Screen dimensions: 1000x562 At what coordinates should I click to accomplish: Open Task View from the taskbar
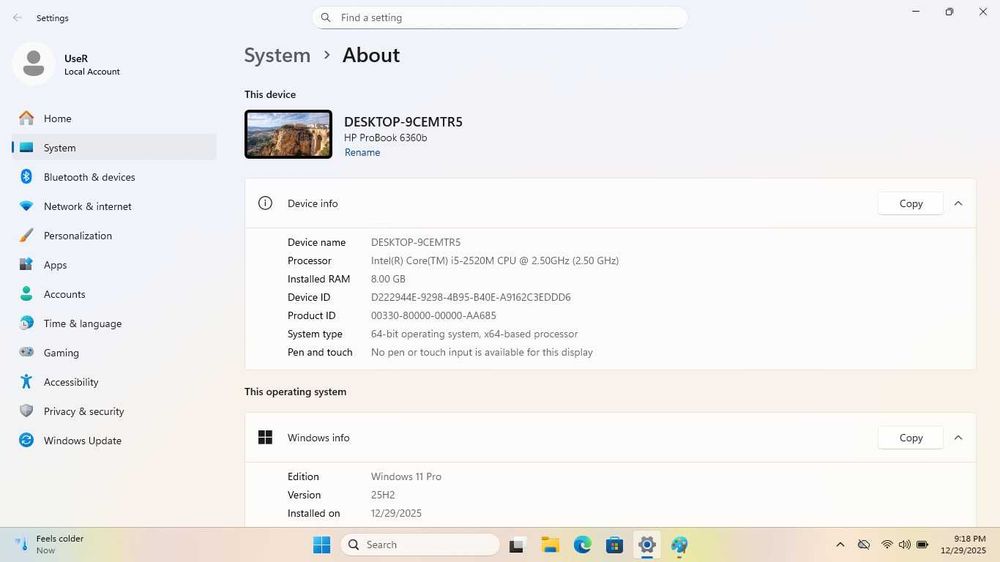(517, 545)
